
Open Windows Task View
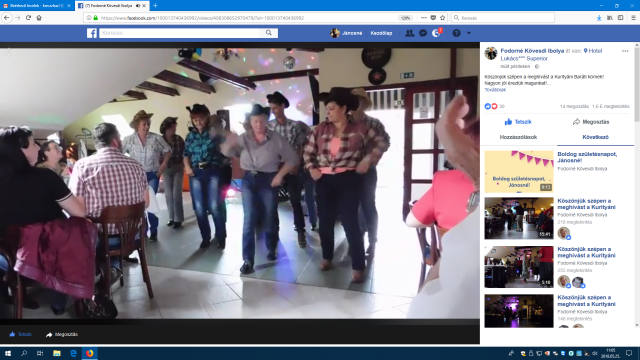(40, 353)
